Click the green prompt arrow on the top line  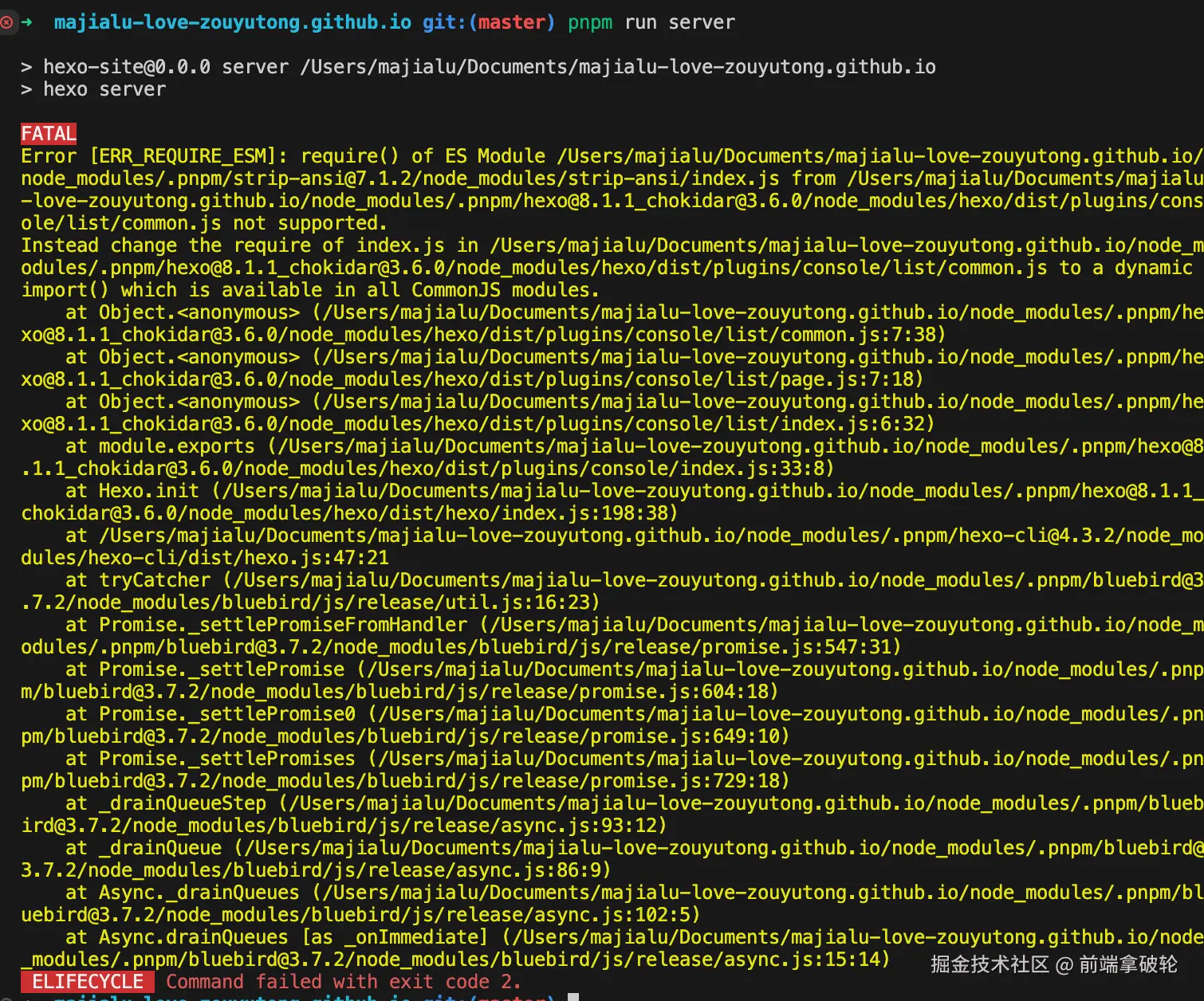coord(26,22)
